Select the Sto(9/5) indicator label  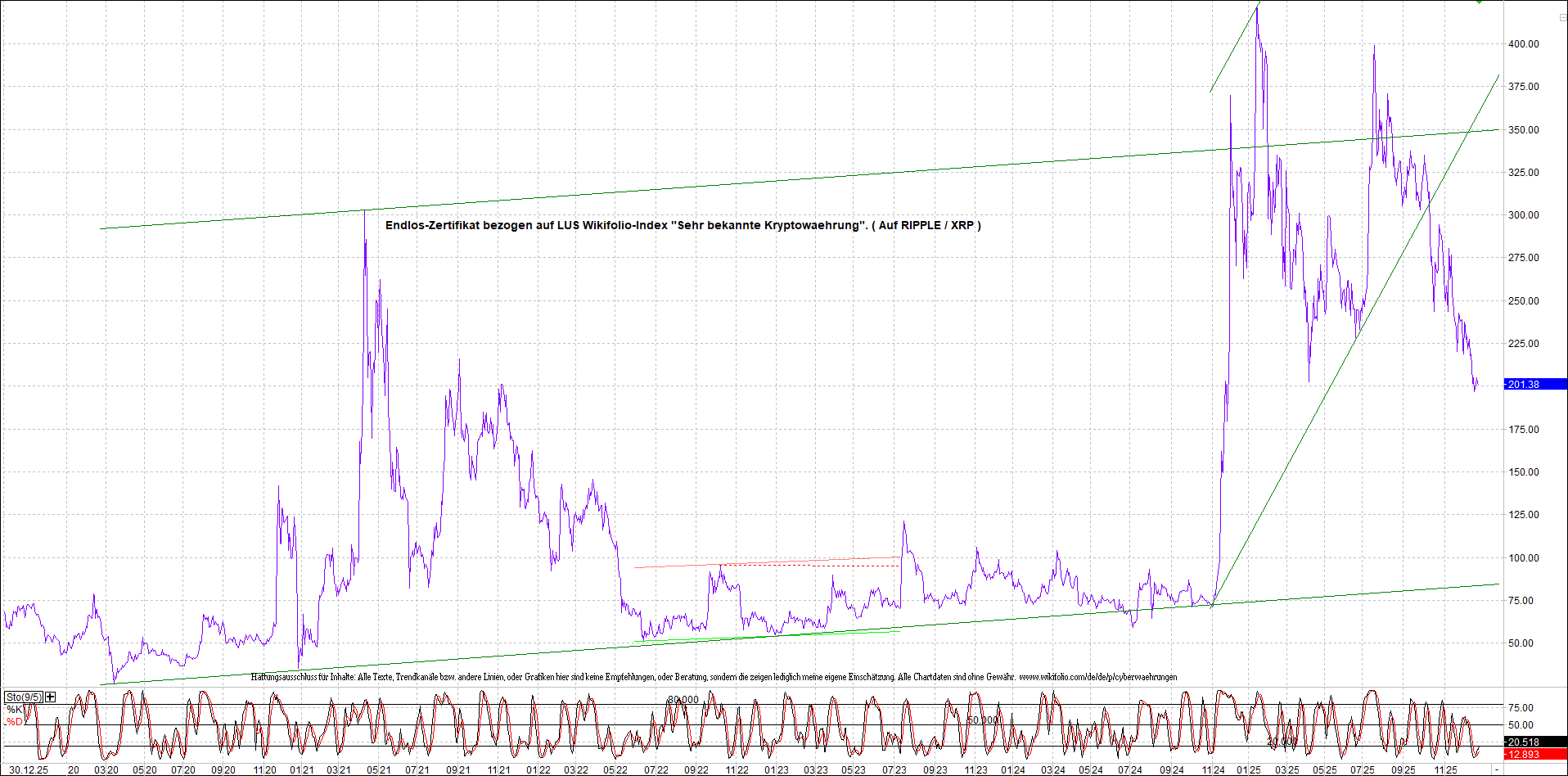coord(23,697)
